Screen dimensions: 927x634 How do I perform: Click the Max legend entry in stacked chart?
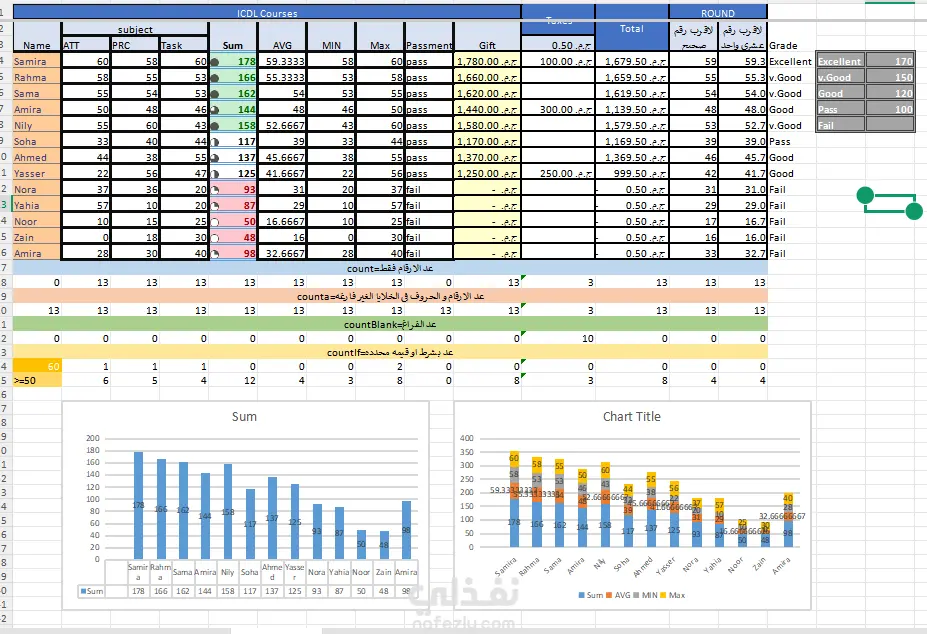point(673,595)
